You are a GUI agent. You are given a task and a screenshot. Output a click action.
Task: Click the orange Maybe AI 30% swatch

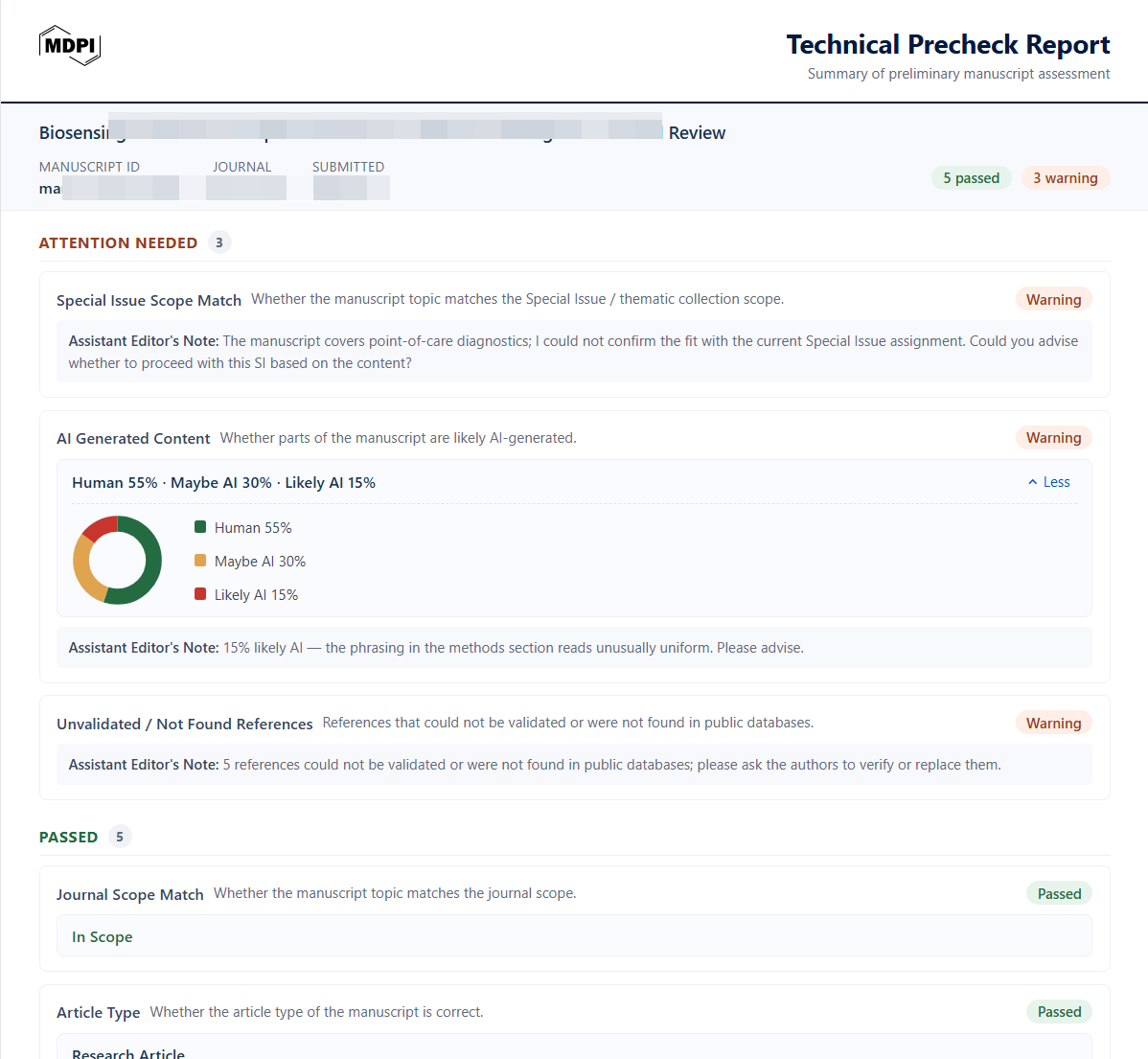coord(200,561)
